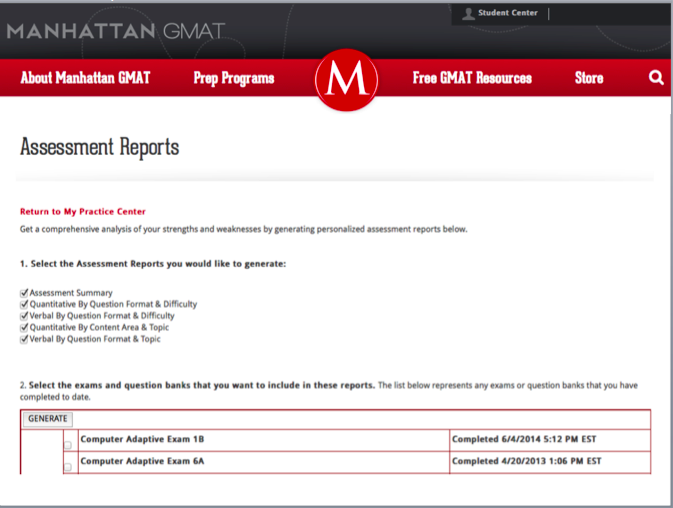Click the search magnifier icon
Screen dimensions: 673x508
pos(656,78)
